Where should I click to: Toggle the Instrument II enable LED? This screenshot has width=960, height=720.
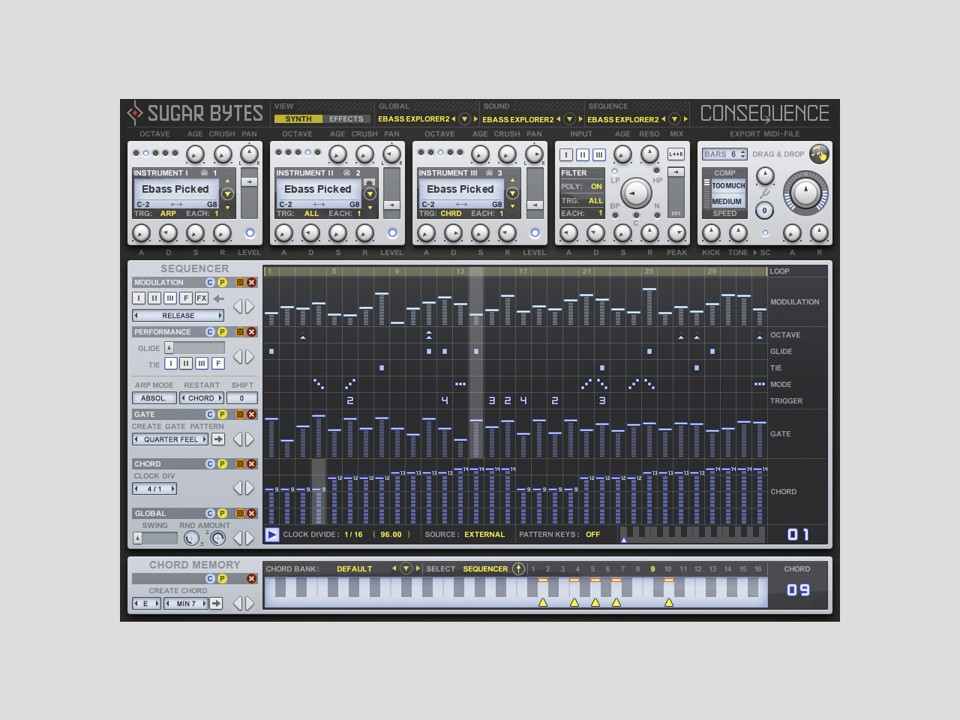(392, 233)
